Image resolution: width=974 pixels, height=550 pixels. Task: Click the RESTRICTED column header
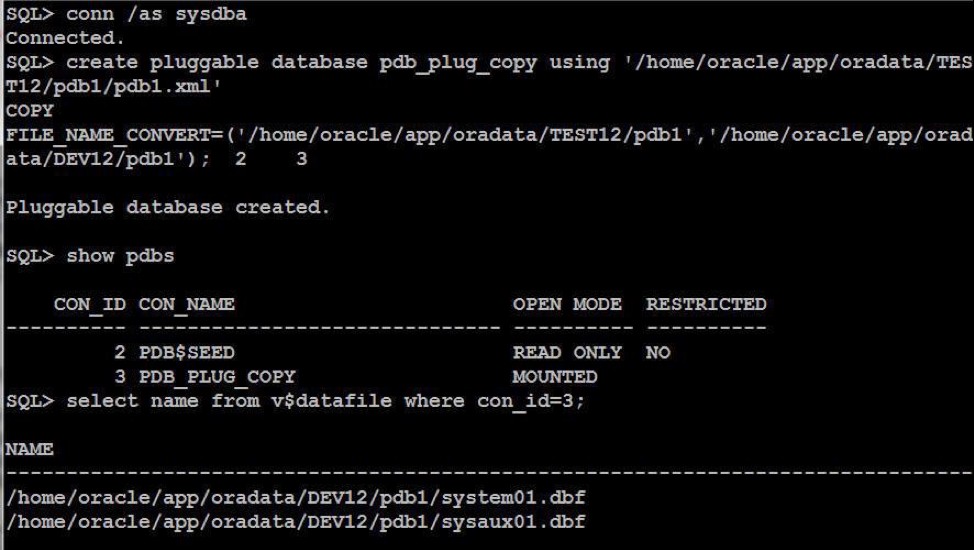coord(706,304)
